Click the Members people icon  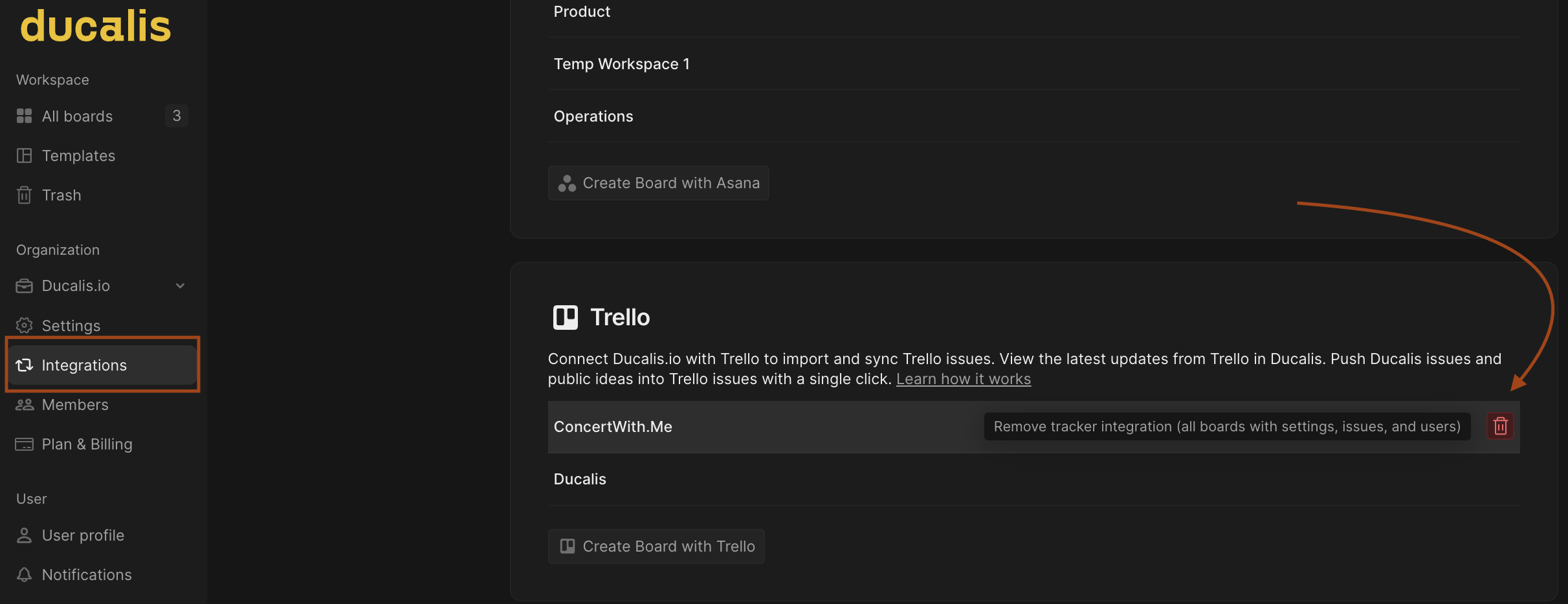coord(24,405)
